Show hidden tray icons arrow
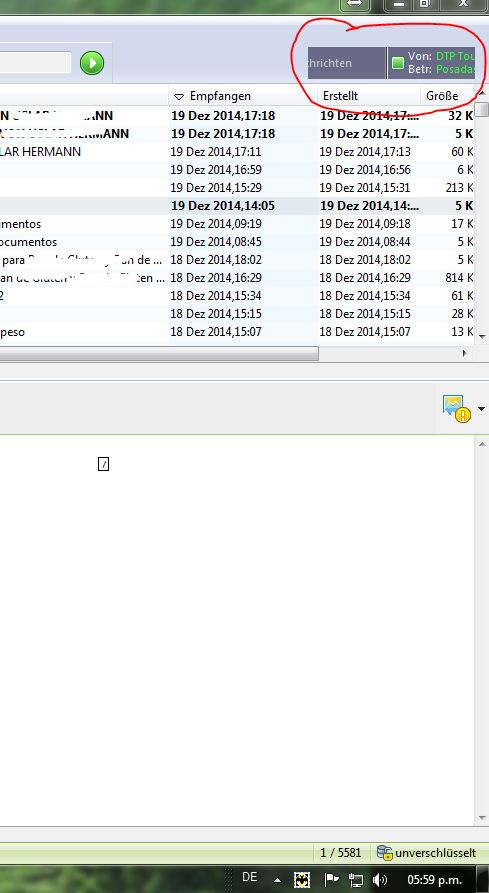This screenshot has height=893, width=489. 278,880
